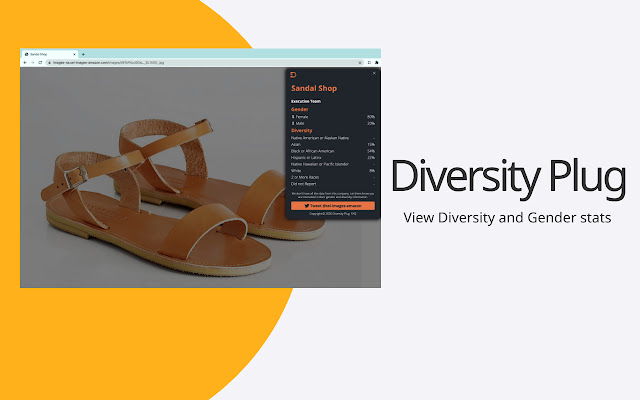This screenshot has width=640, height=400.
Task: Close the Diversity Plug popup
Action: (374, 73)
